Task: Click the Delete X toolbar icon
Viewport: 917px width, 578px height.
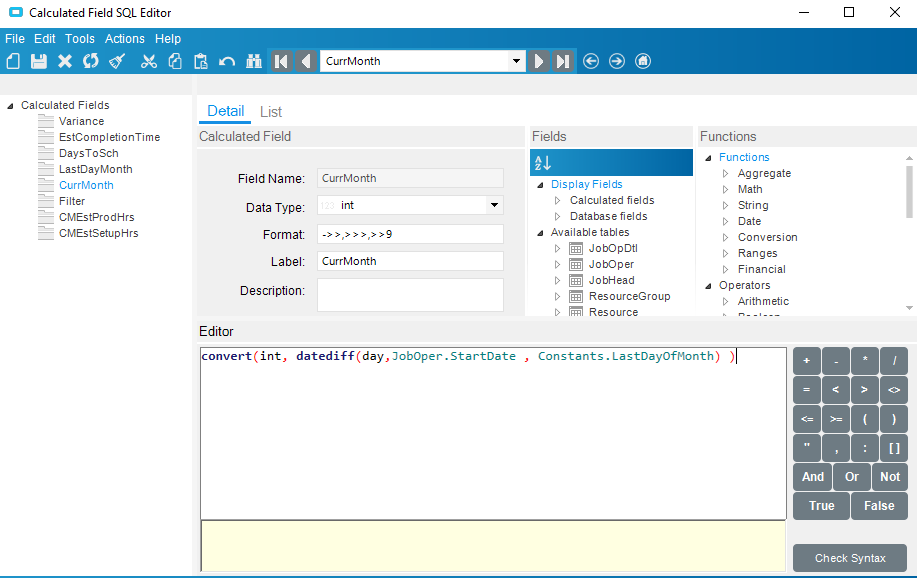Action: coord(65,61)
